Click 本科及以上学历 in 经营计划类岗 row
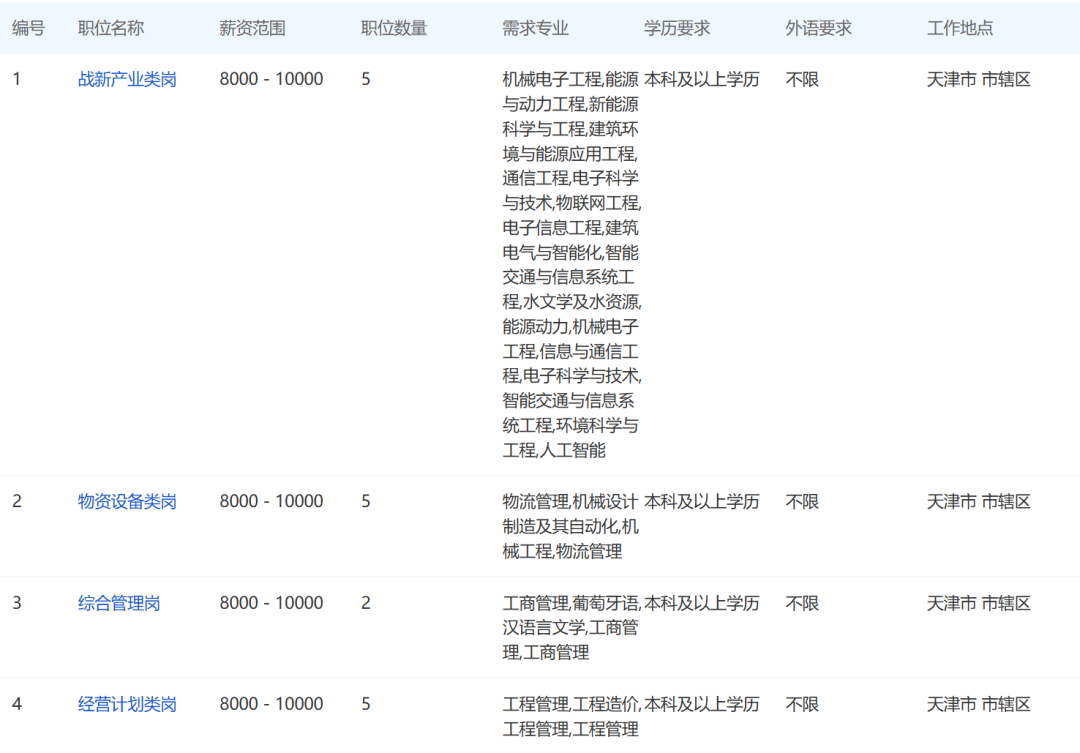 point(702,704)
